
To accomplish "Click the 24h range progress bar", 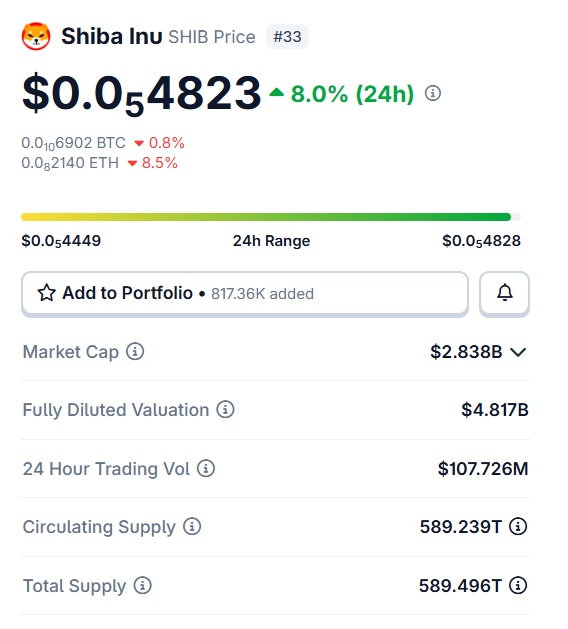I will [x=271, y=217].
